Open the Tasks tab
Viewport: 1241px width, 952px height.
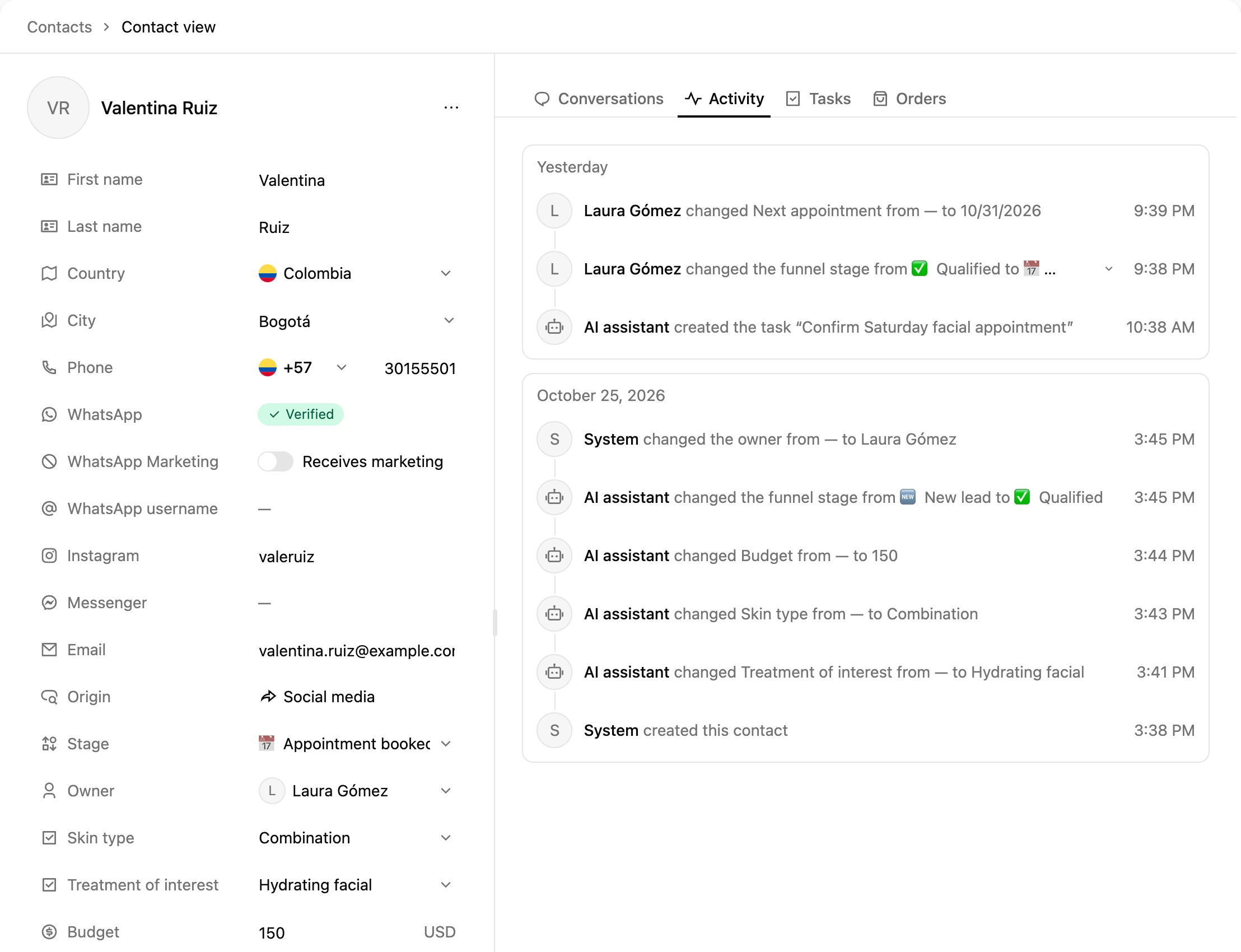click(818, 99)
